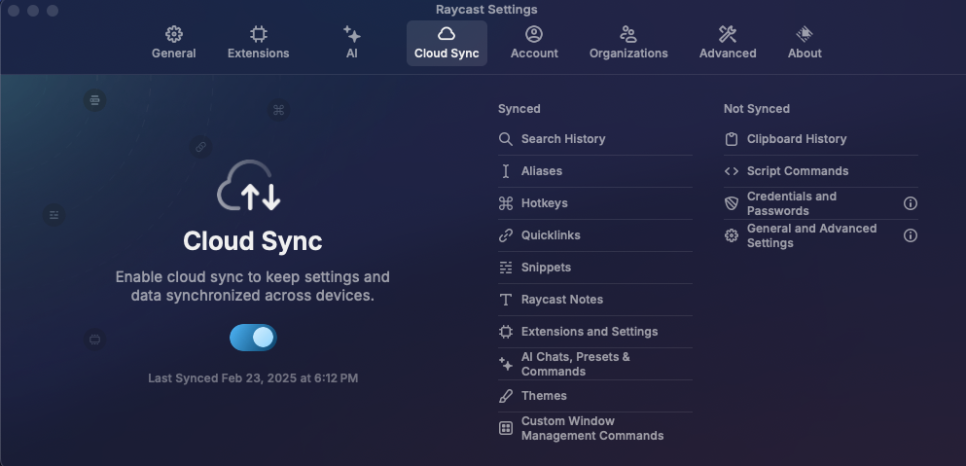Click the Quicklinks chain icon

506,235
